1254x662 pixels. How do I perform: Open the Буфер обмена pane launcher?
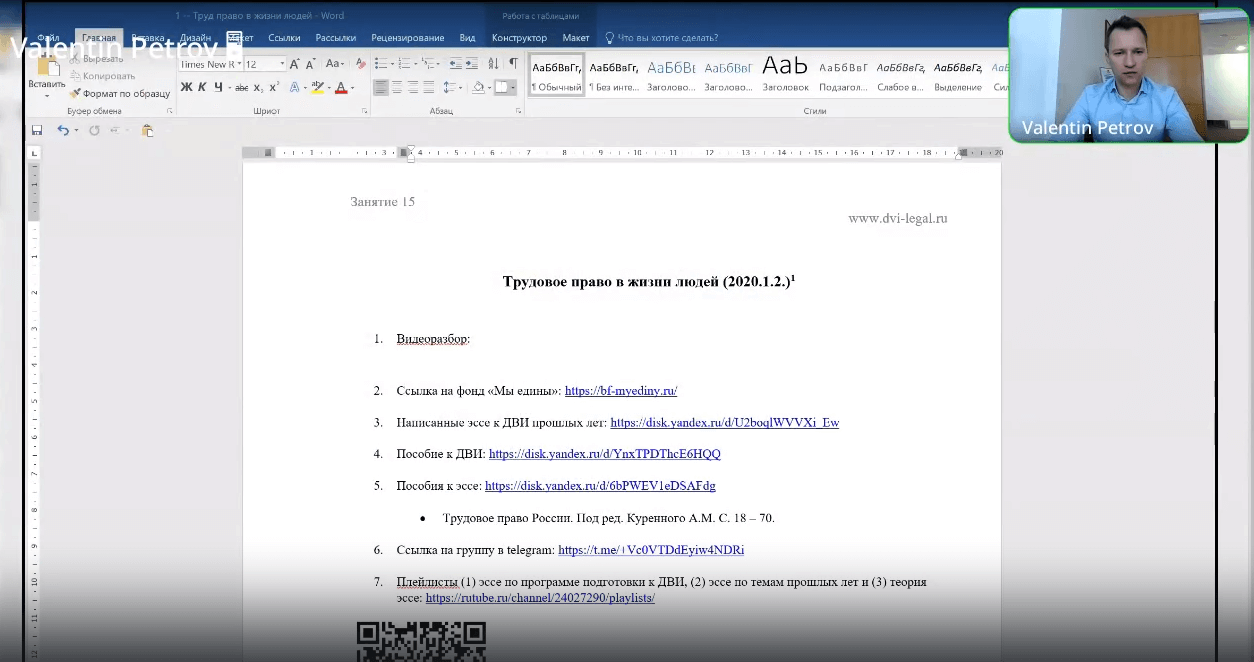(x=170, y=110)
